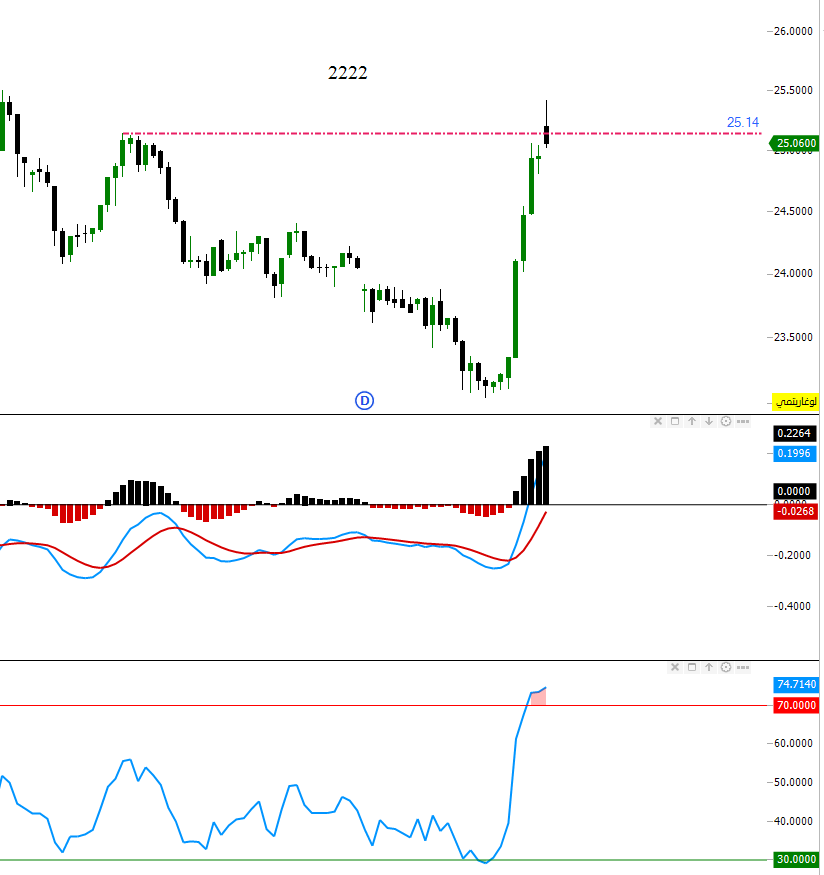Click the red 70.0000 overbought level label
Screen dimensions: 824x875
pyautogui.click(x=795, y=705)
